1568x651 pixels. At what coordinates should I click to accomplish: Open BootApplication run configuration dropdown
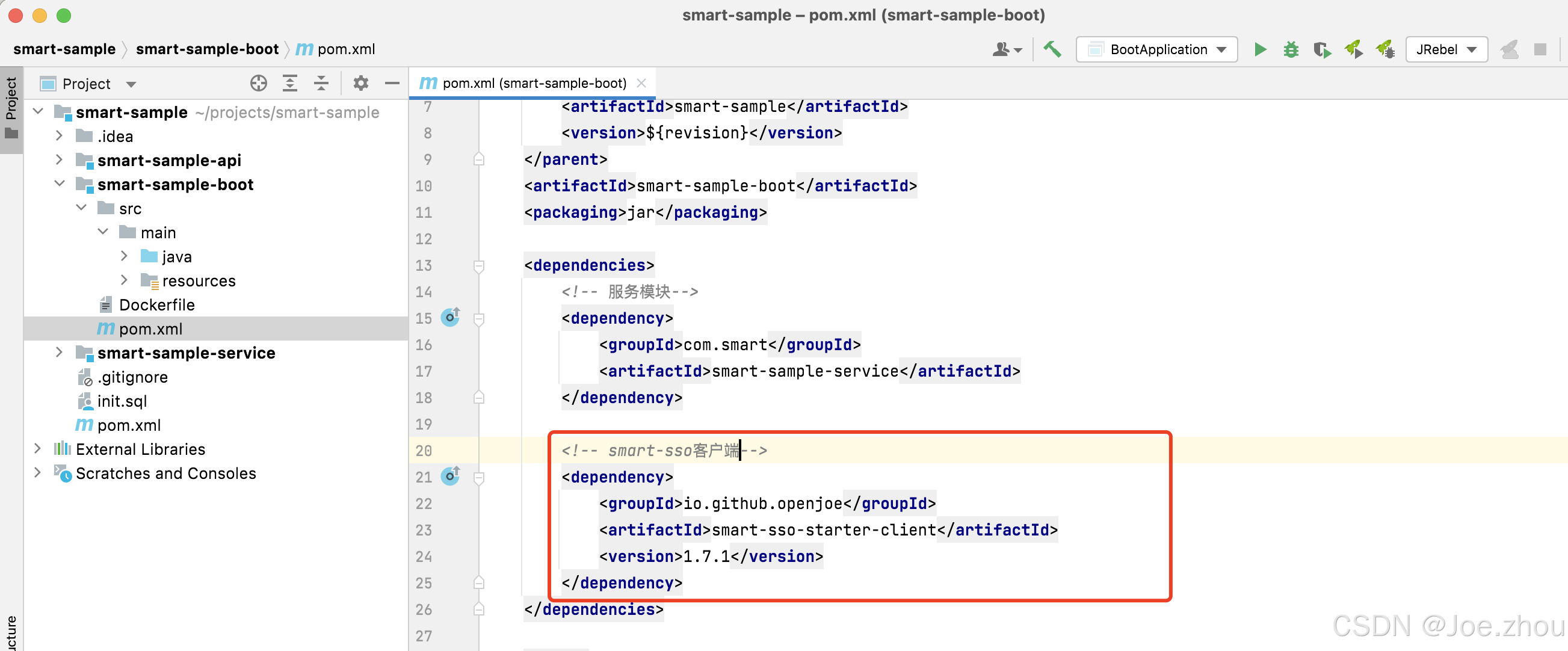[1156, 49]
